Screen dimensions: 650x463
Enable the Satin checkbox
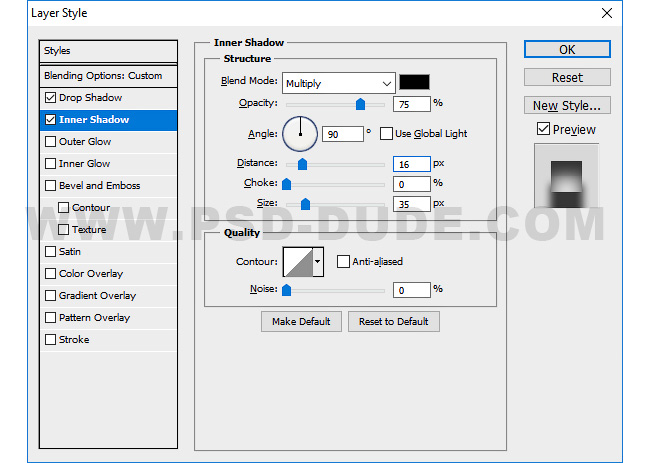[51, 252]
